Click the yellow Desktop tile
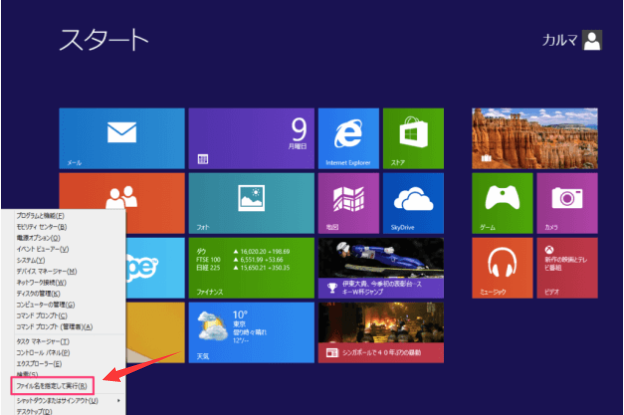The width and height of the screenshot is (624, 415). [155, 333]
